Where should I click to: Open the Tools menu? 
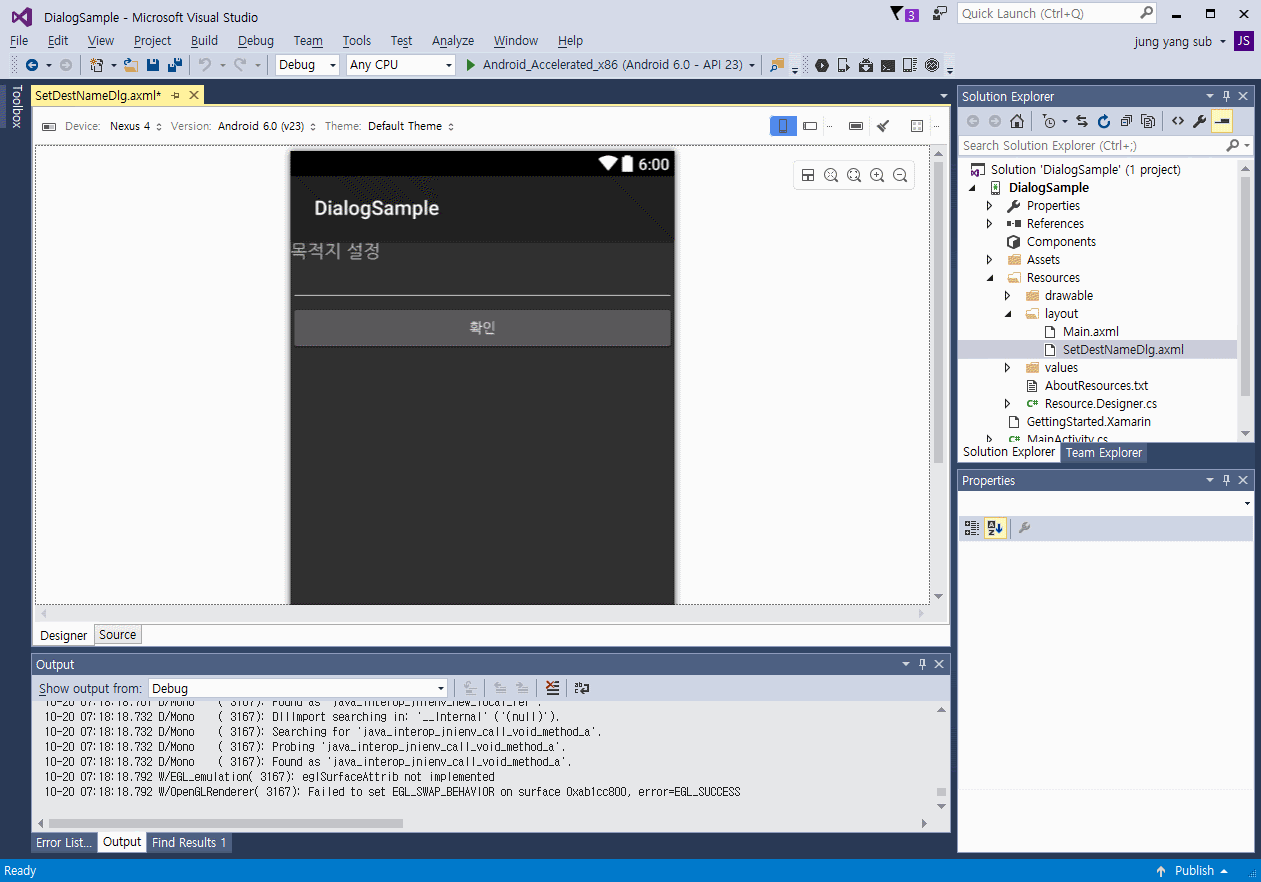(356, 41)
